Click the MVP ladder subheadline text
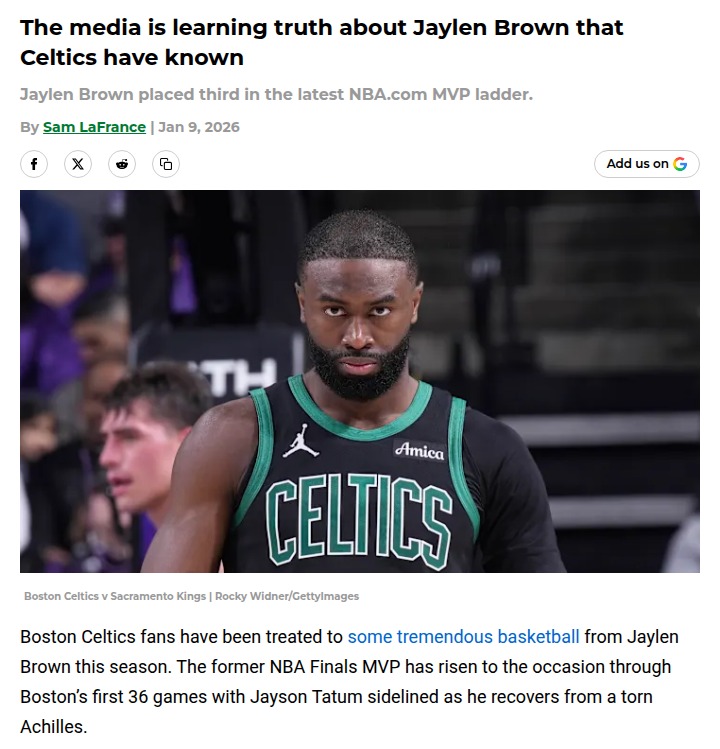The image size is (720, 749). [276, 94]
